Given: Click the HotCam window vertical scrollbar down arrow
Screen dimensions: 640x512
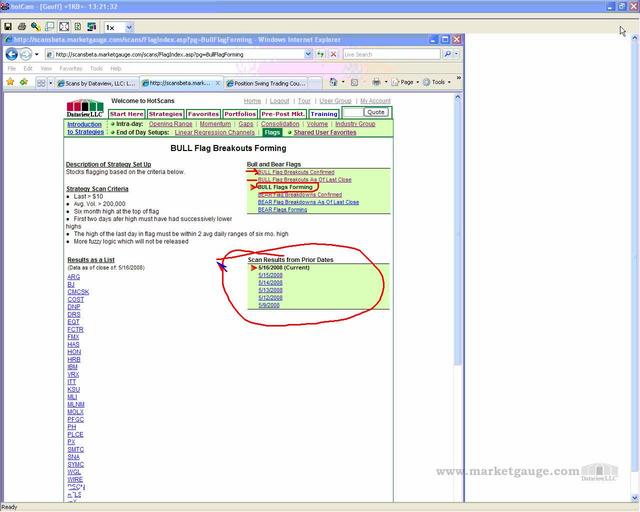Looking at the screenshot, I should (635, 499).
